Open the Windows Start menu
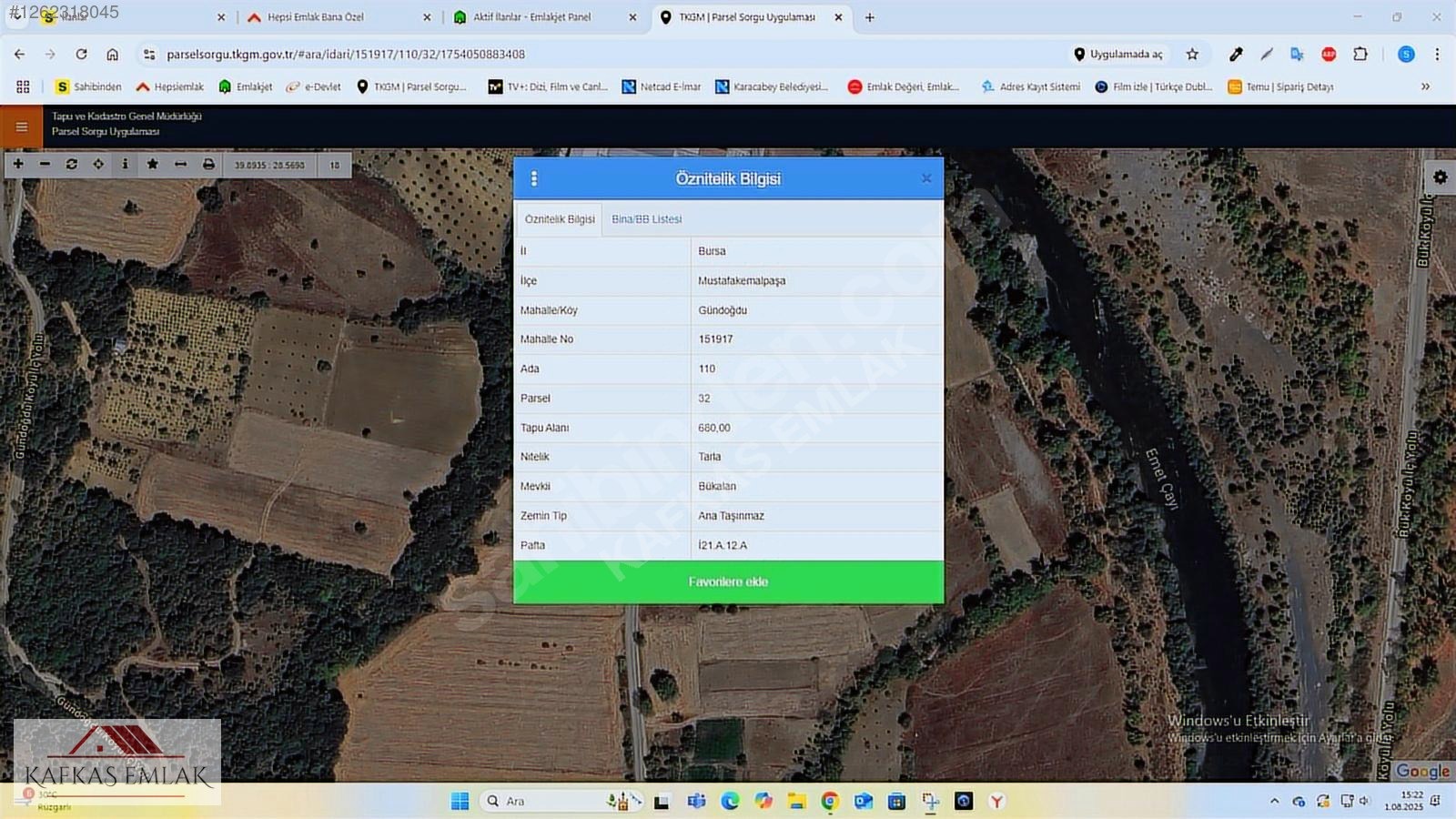The image size is (1456, 819). point(460,801)
